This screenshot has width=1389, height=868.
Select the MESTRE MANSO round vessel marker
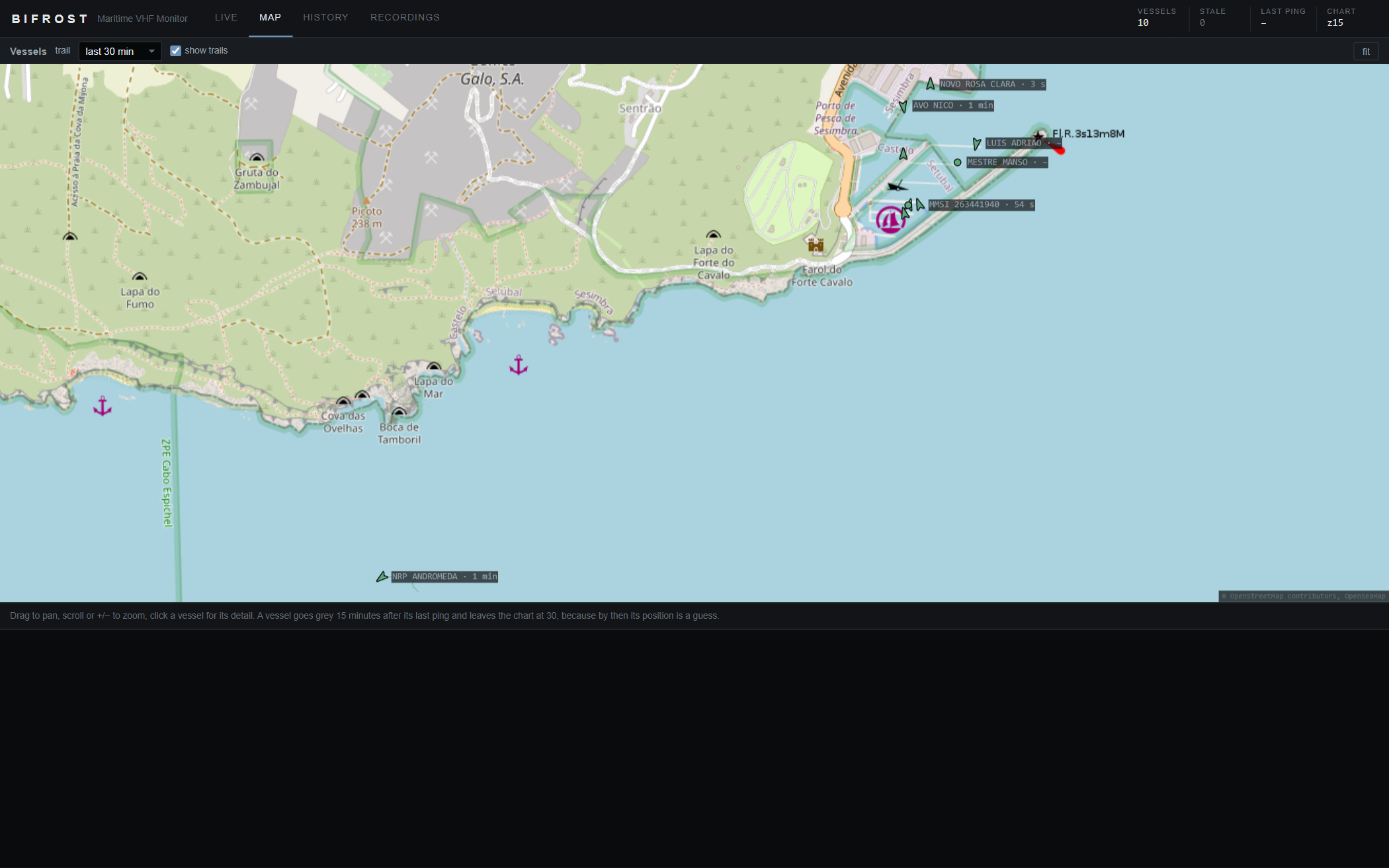tap(957, 162)
